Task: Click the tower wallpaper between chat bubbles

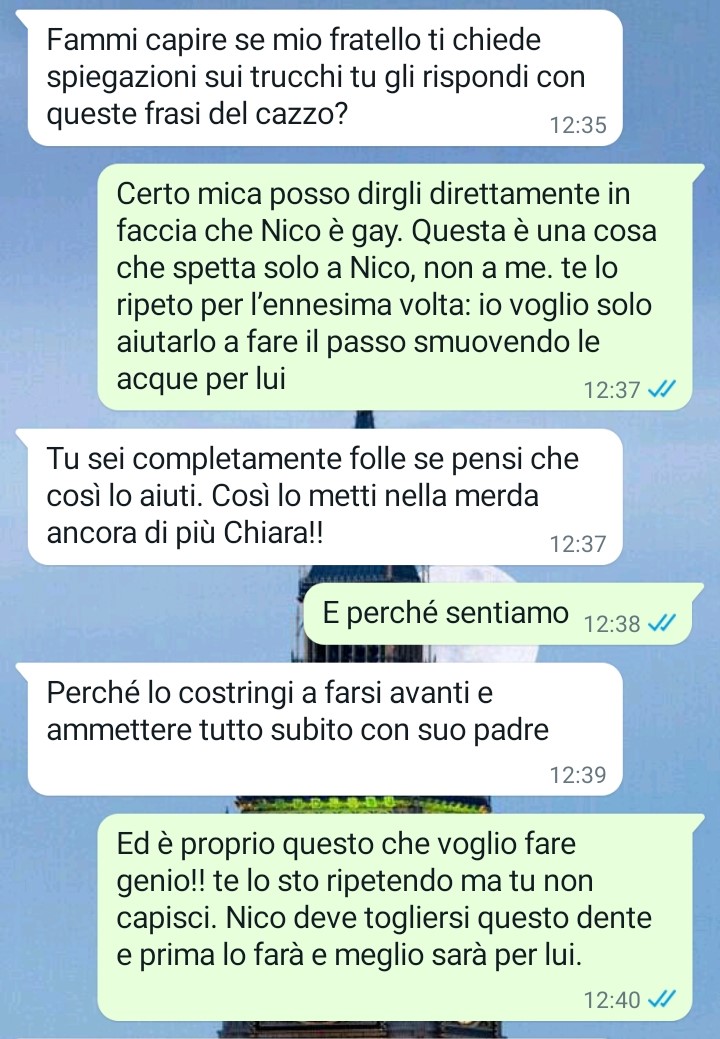Action: coord(363,804)
